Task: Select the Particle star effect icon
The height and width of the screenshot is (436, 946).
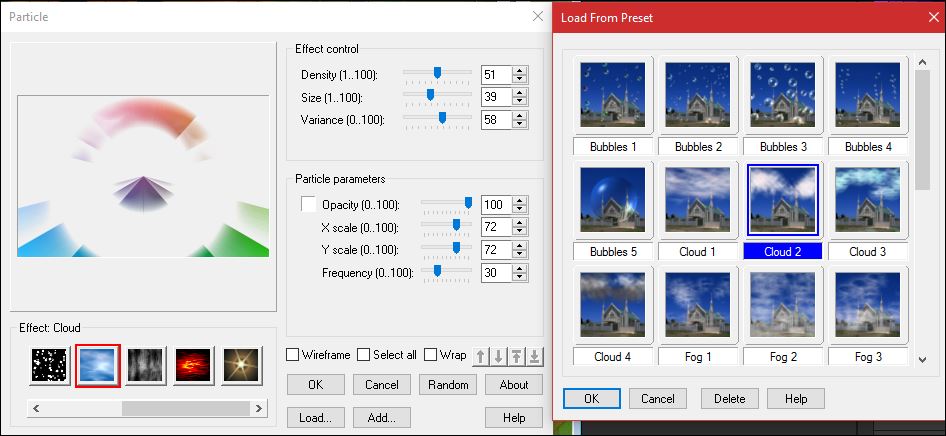Action: click(49, 365)
